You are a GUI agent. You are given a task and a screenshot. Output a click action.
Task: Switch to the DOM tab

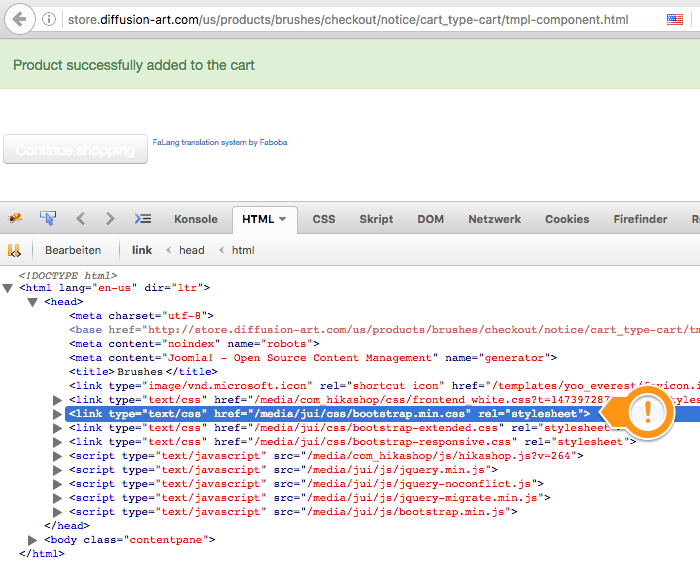(430, 219)
